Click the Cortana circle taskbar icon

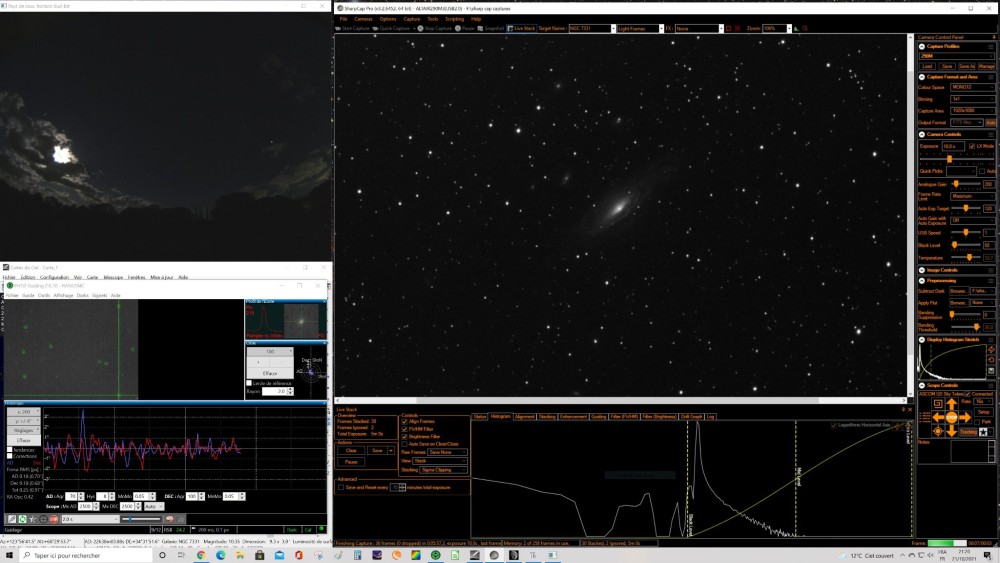[x=162, y=556]
